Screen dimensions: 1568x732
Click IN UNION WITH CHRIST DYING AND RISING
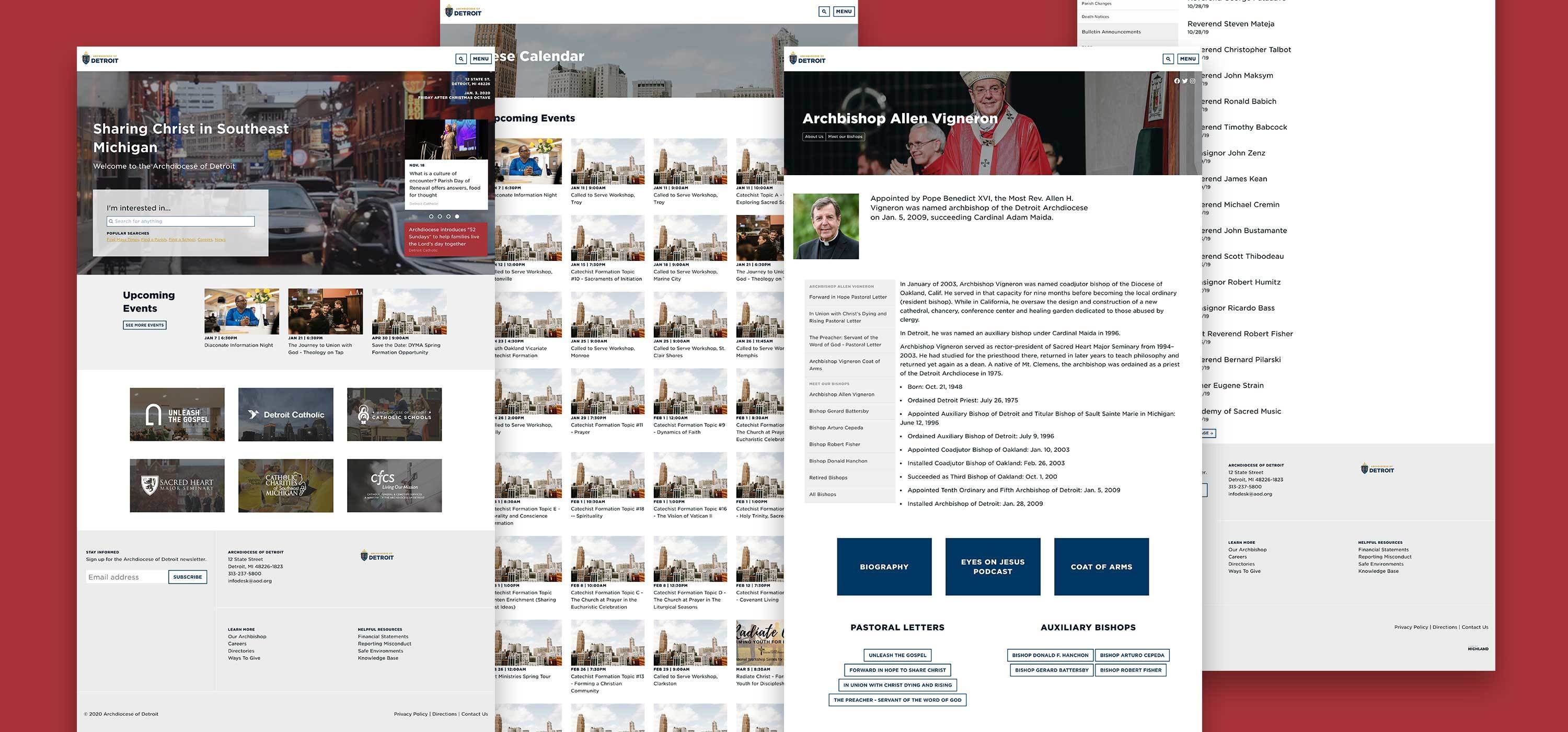click(897, 685)
